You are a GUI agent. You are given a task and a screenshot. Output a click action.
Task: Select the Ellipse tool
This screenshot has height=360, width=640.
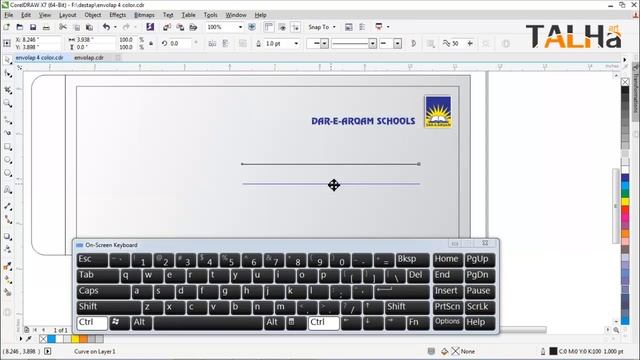click(x=8, y=160)
